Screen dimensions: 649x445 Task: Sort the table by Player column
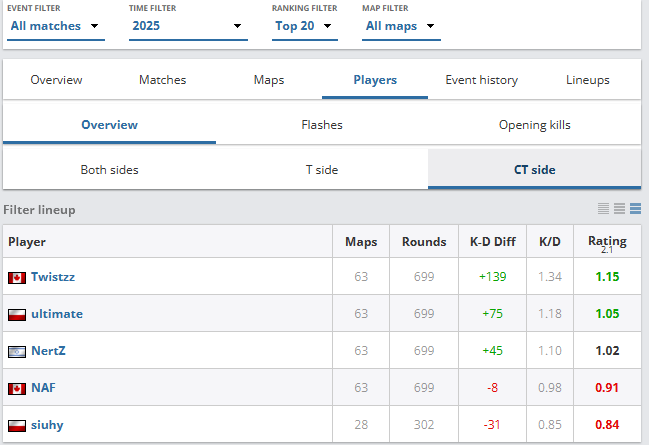point(168,242)
